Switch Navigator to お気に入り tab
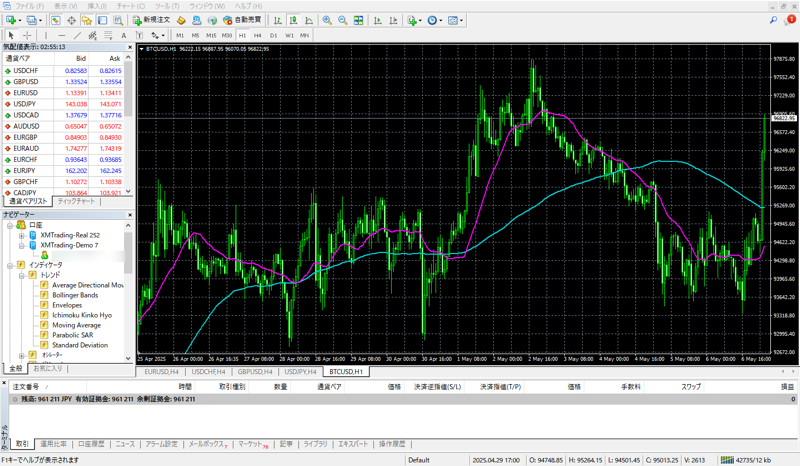The image size is (800, 466). click(x=47, y=368)
